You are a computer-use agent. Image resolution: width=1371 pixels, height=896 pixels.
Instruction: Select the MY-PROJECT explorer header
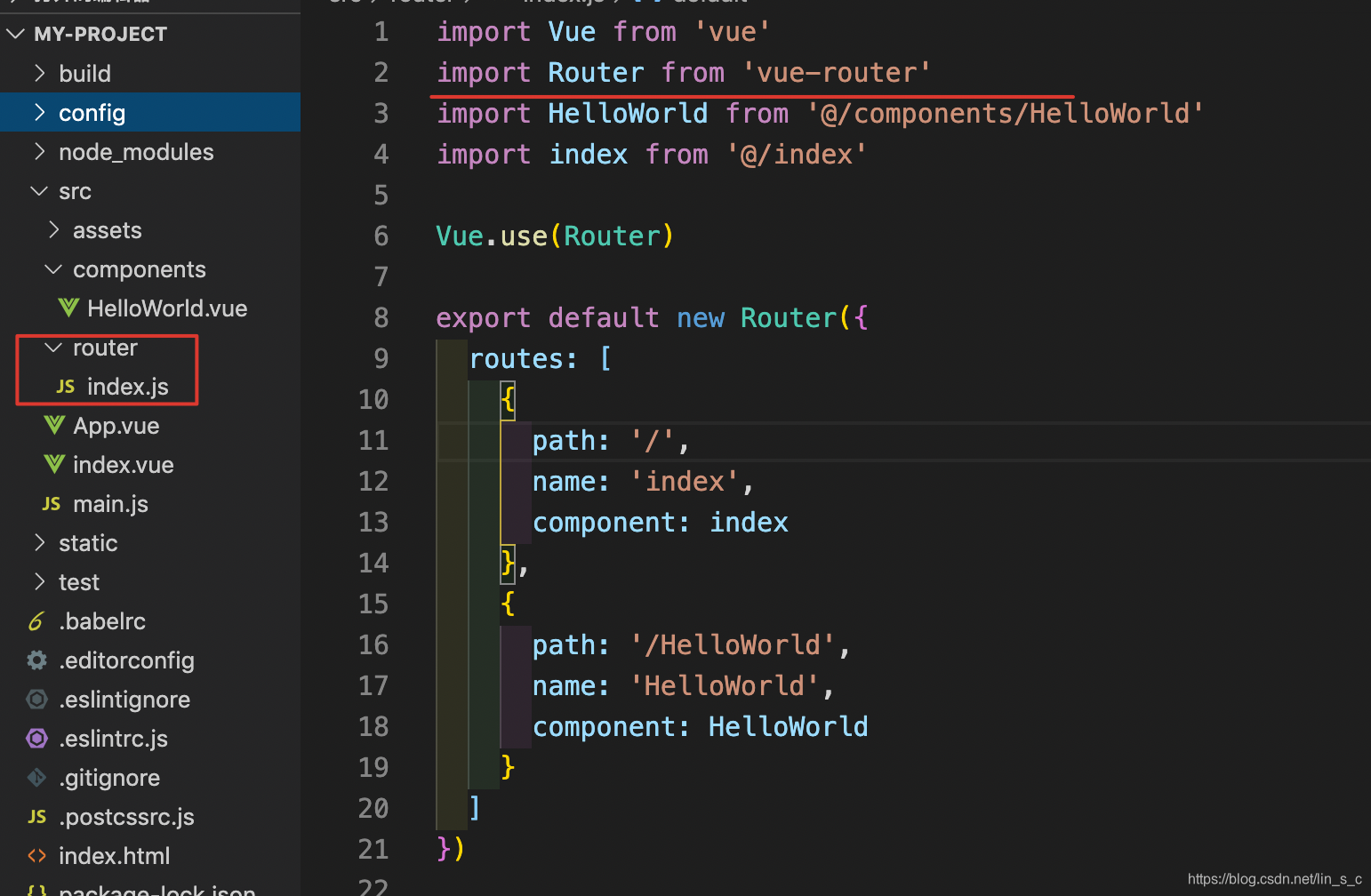pos(150,34)
